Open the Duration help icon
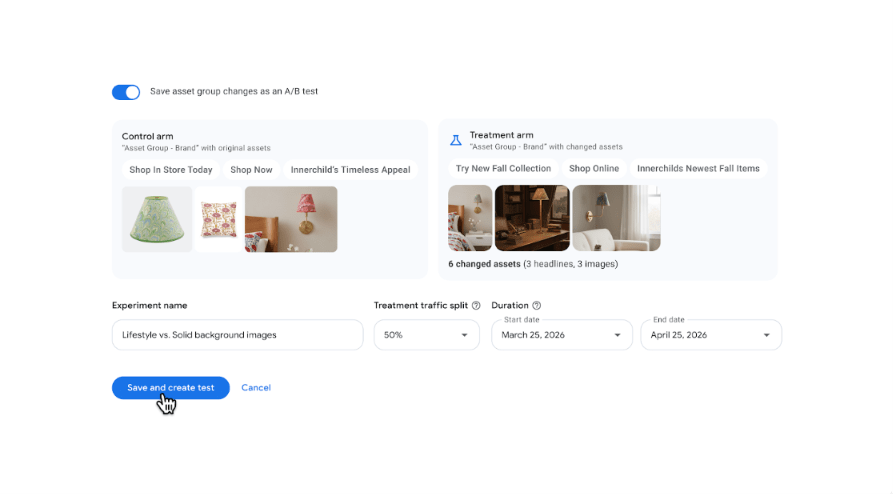This screenshot has width=893, height=494. pos(536,305)
